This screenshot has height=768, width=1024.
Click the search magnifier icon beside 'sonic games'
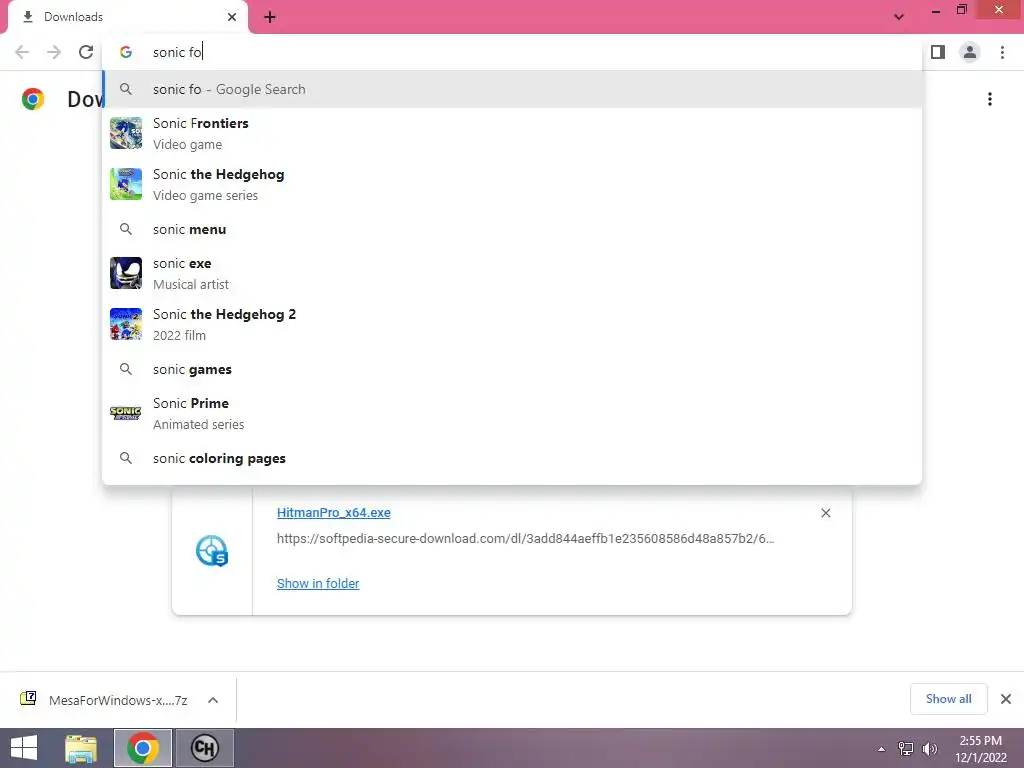point(126,369)
